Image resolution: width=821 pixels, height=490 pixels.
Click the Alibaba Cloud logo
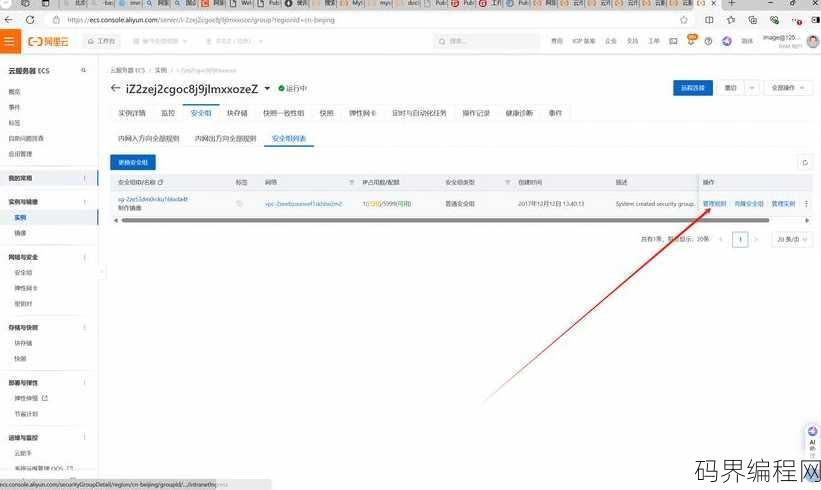[48, 41]
